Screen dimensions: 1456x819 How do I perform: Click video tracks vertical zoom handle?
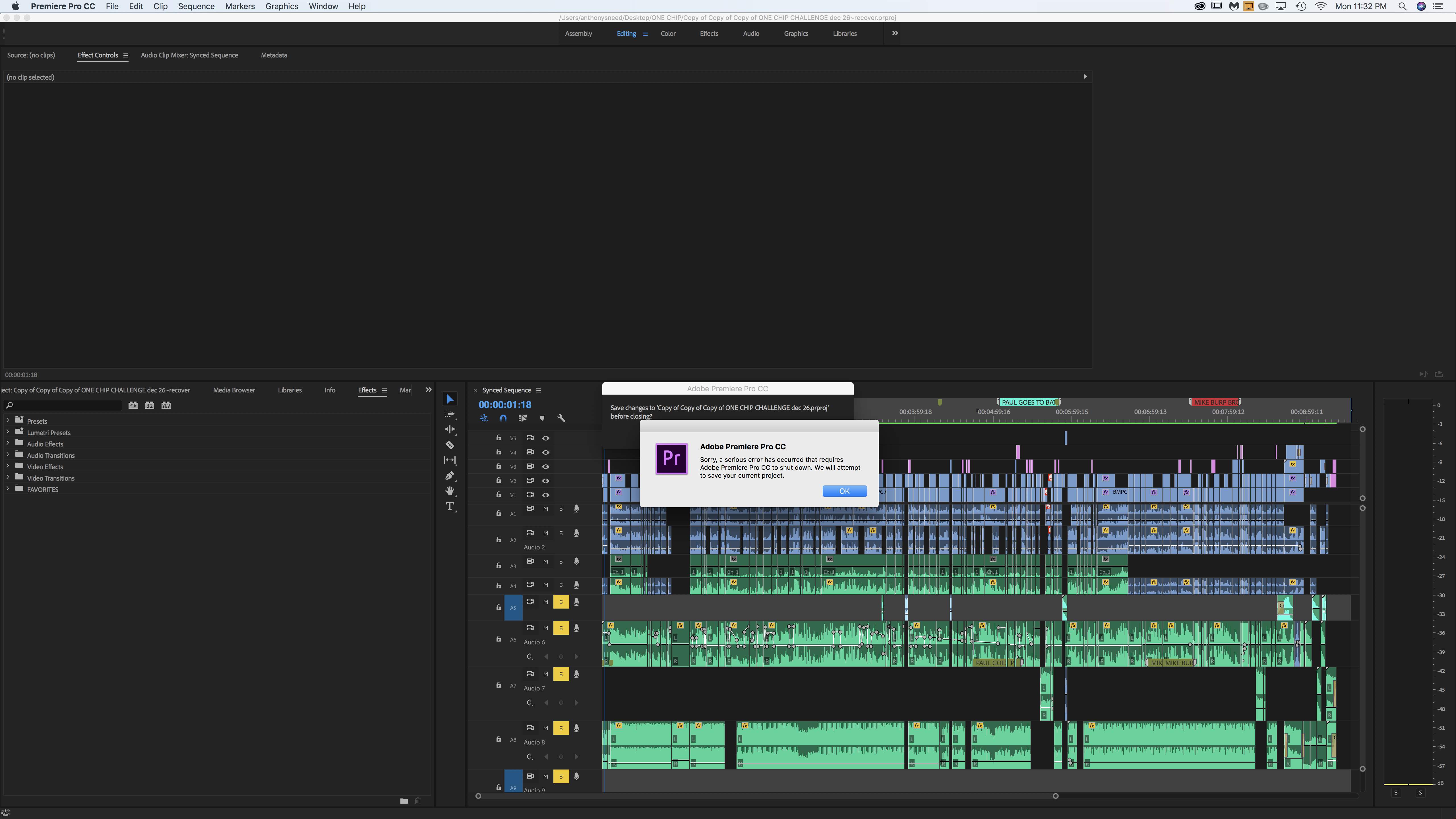(1363, 429)
